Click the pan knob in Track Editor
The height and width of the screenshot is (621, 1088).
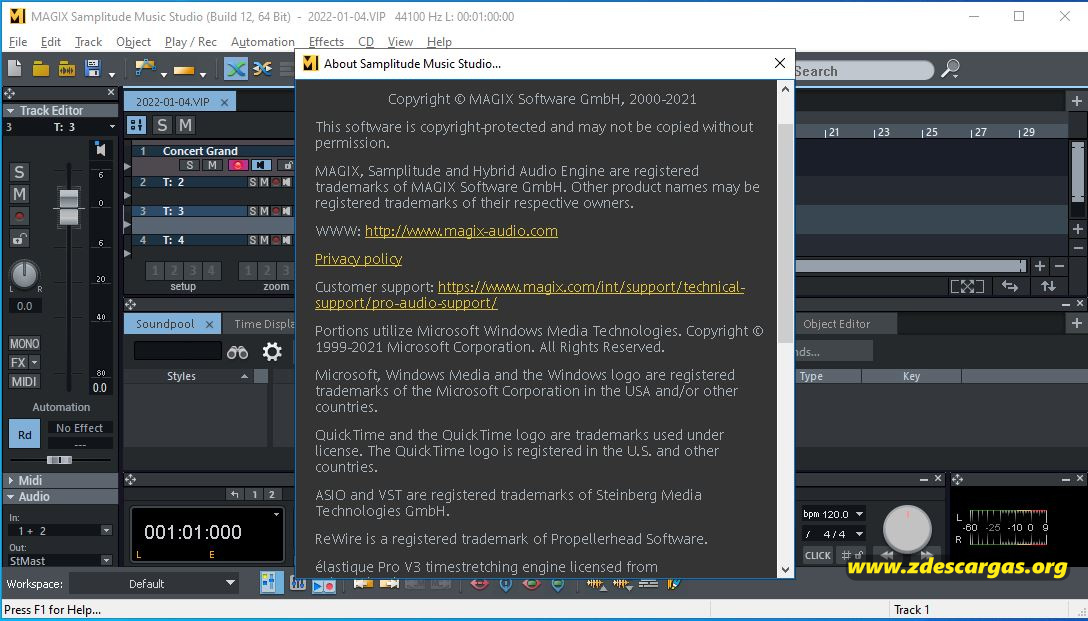point(24,275)
